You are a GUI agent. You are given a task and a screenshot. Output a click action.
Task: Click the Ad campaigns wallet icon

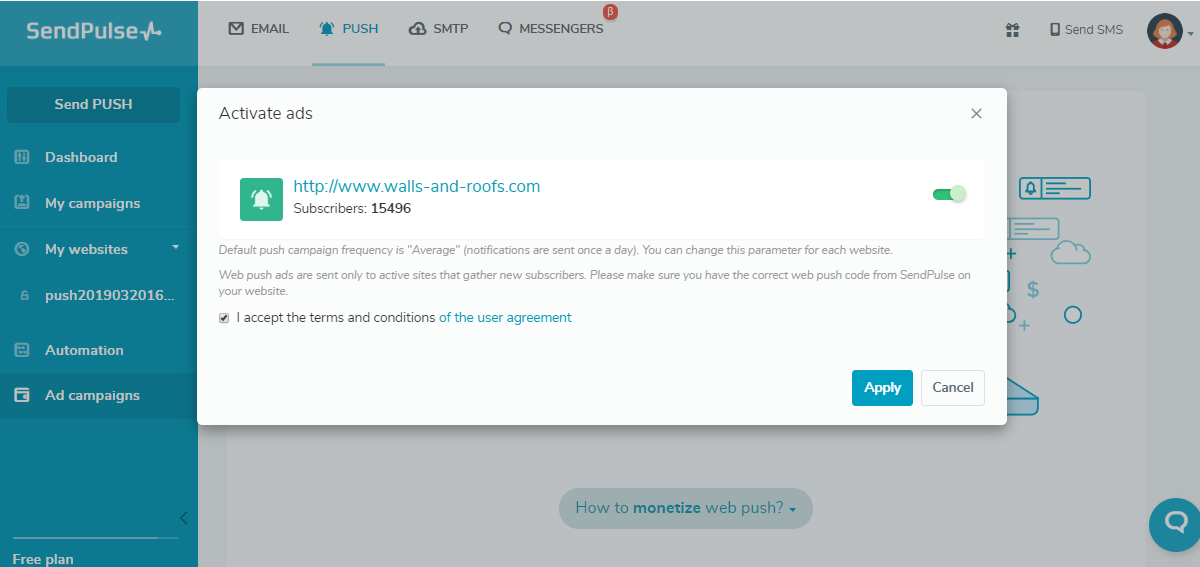click(x=22, y=395)
